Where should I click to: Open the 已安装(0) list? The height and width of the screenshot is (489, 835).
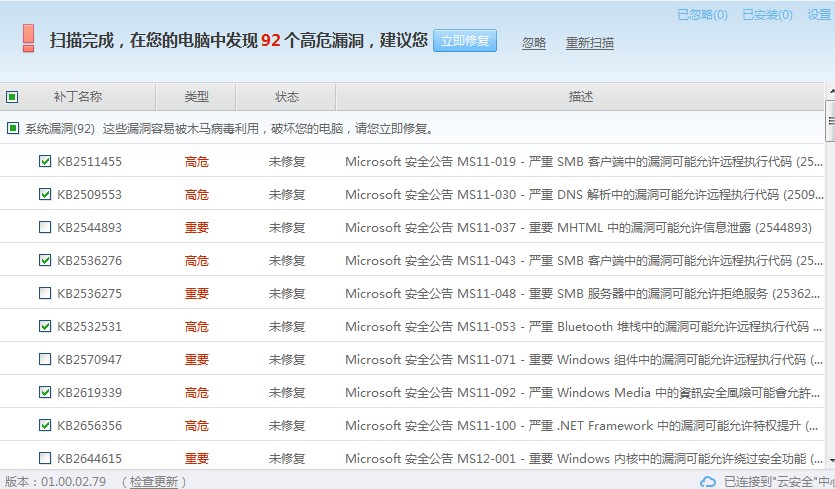click(x=767, y=15)
